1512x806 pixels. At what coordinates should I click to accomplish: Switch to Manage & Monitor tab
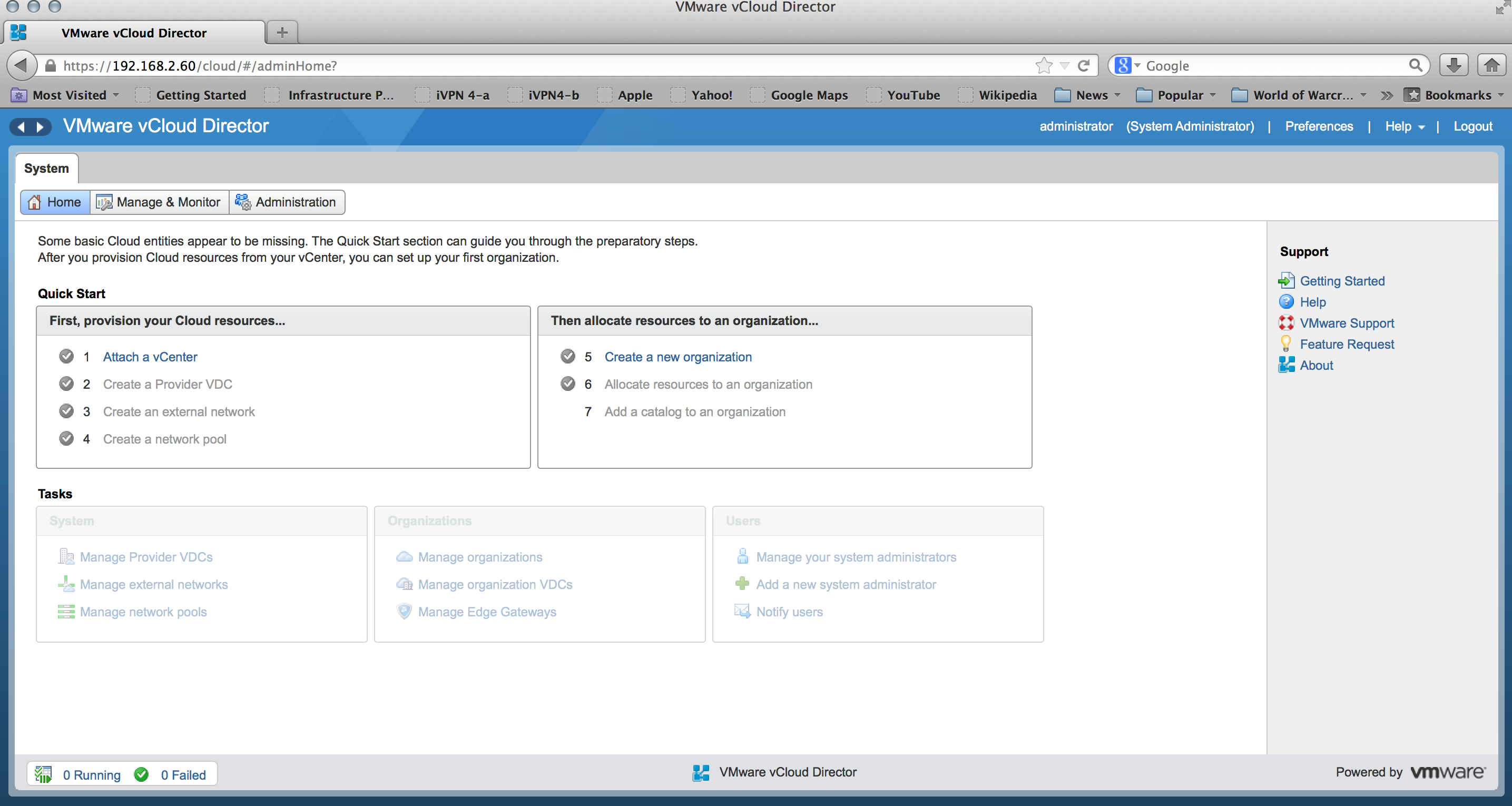click(x=159, y=202)
